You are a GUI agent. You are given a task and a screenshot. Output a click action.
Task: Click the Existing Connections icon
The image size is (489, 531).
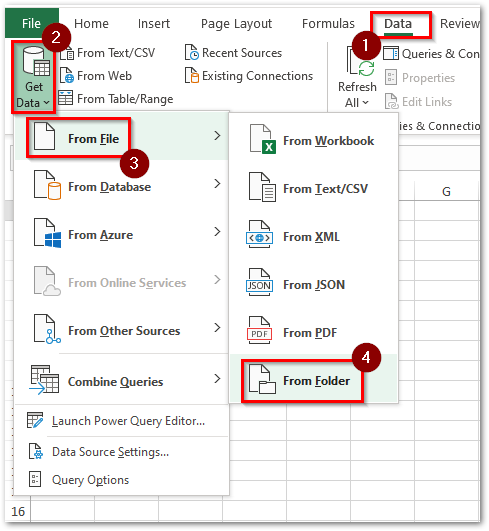tap(192, 76)
